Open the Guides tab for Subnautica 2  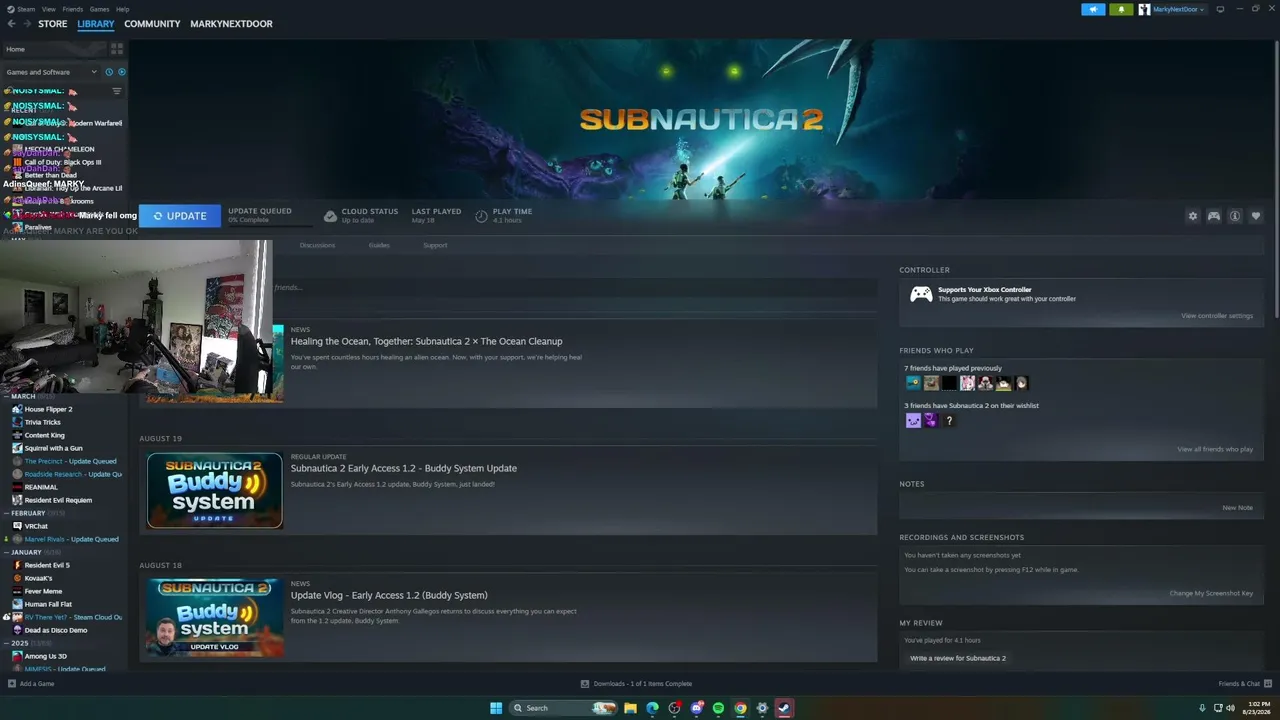(x=379, y=245)
